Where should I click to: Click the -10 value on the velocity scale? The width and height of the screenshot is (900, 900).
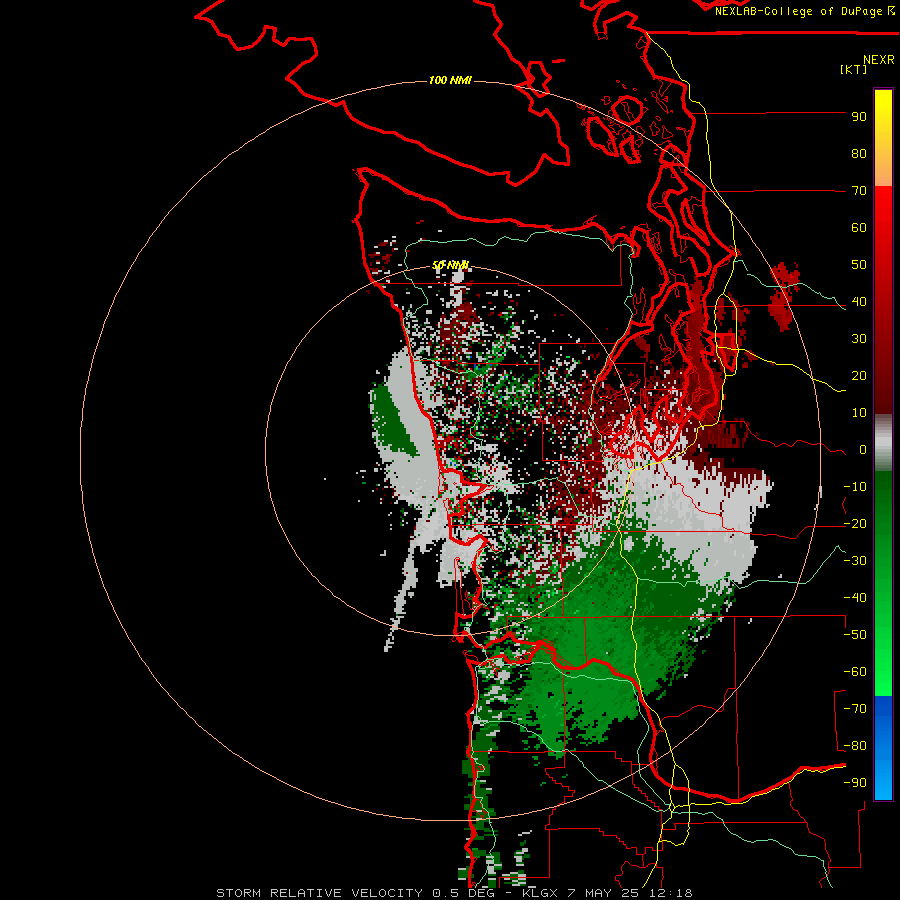point(855,487)
